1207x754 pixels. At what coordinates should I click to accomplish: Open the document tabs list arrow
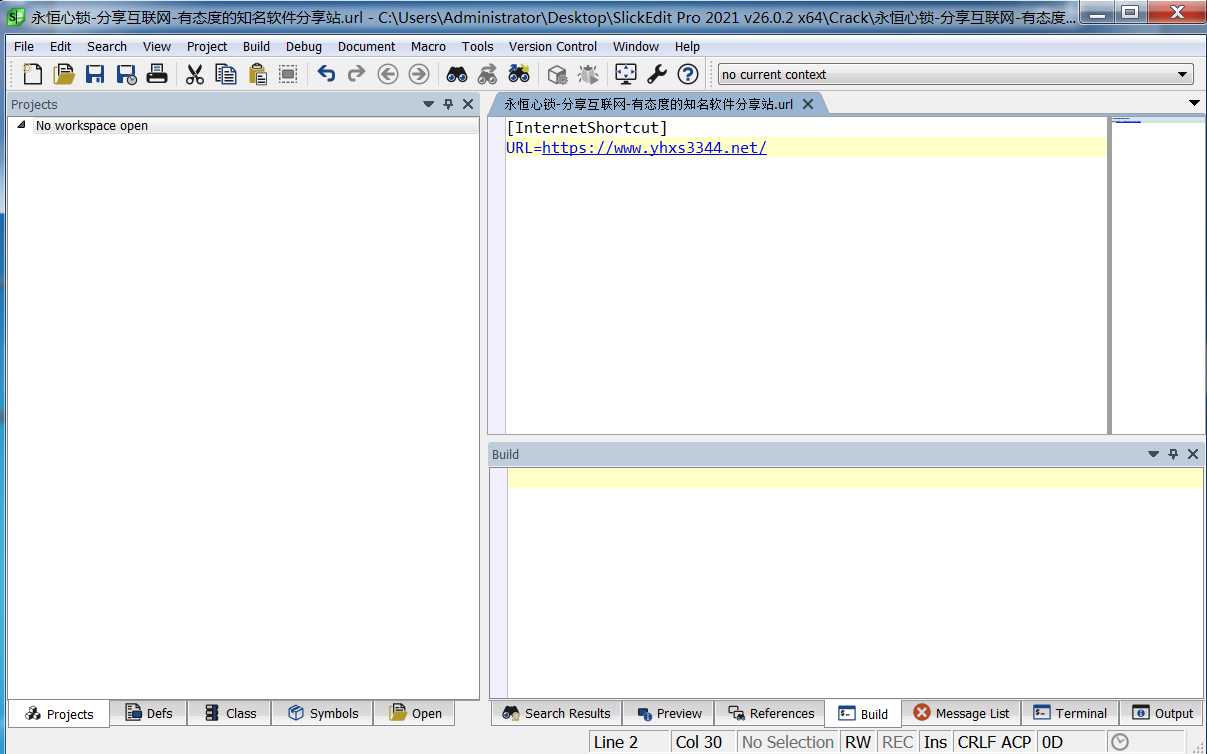point(1194,103)
